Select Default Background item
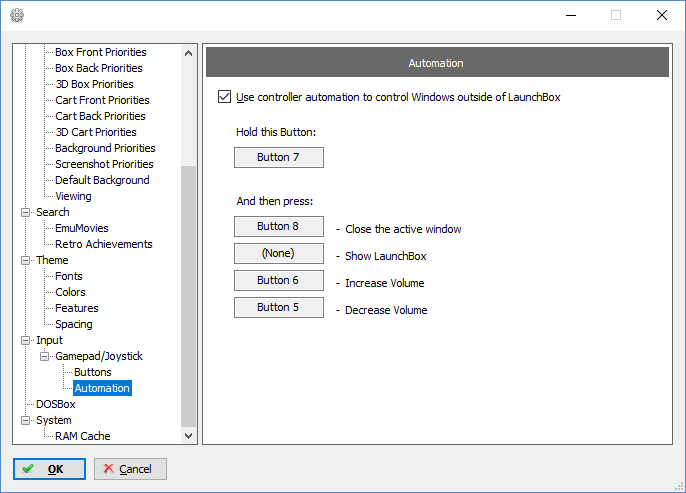 coord(102,180)
